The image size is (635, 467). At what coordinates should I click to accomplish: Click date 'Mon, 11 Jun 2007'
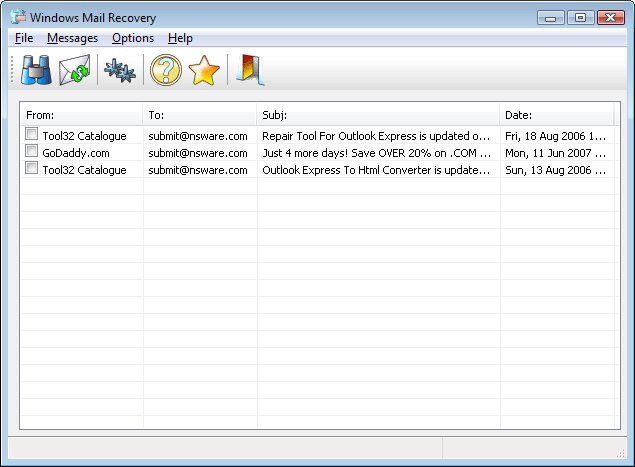[555, 153]
